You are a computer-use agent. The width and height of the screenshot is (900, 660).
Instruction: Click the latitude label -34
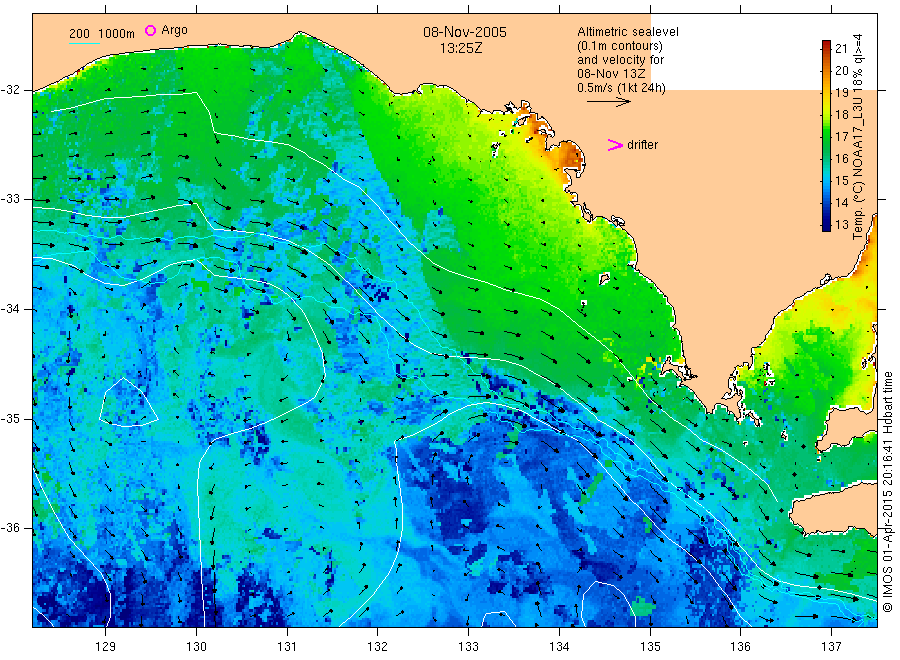click(x=10, y=309)
